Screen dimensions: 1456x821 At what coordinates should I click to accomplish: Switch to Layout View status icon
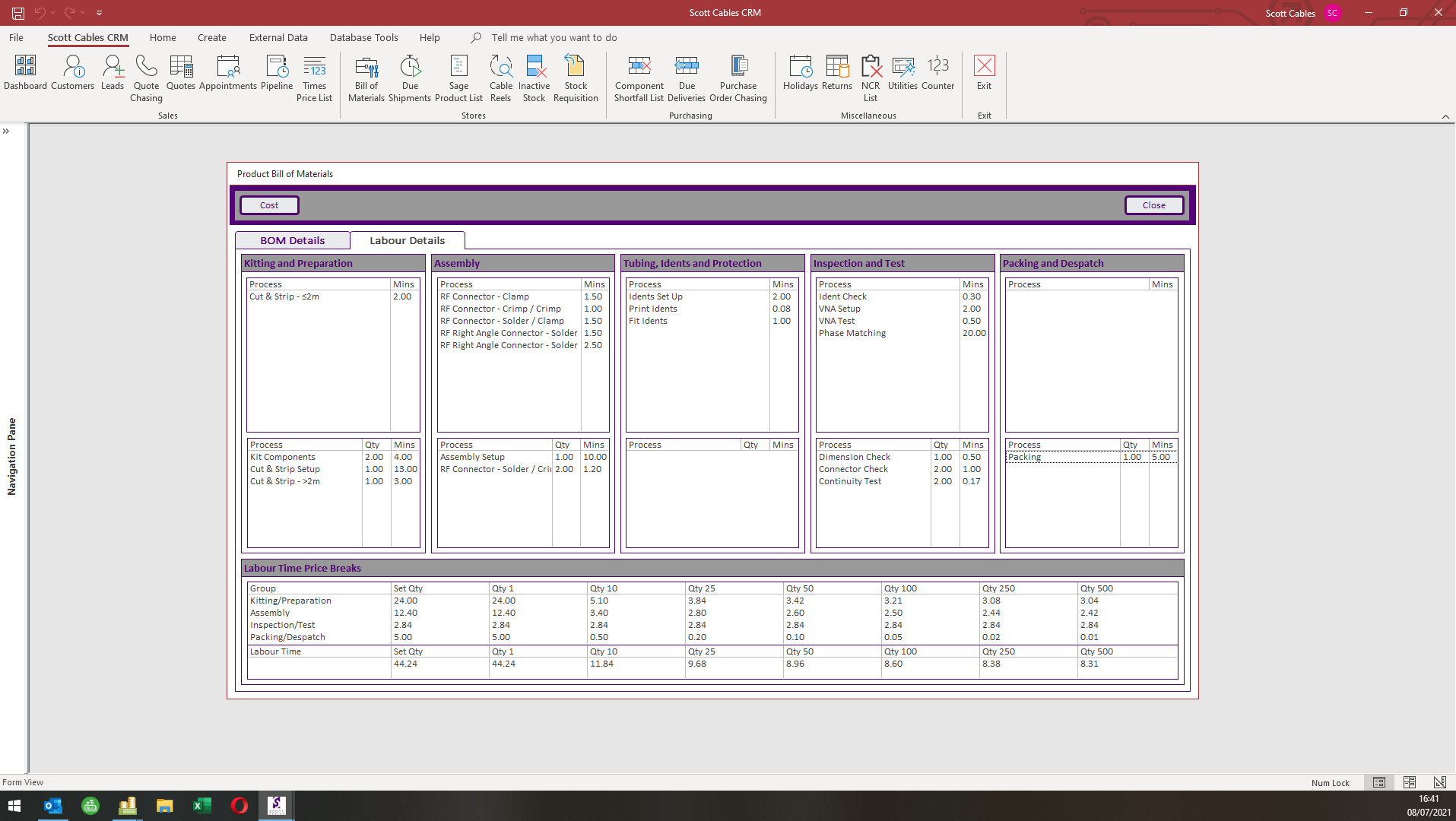[x=1409, y=782]
